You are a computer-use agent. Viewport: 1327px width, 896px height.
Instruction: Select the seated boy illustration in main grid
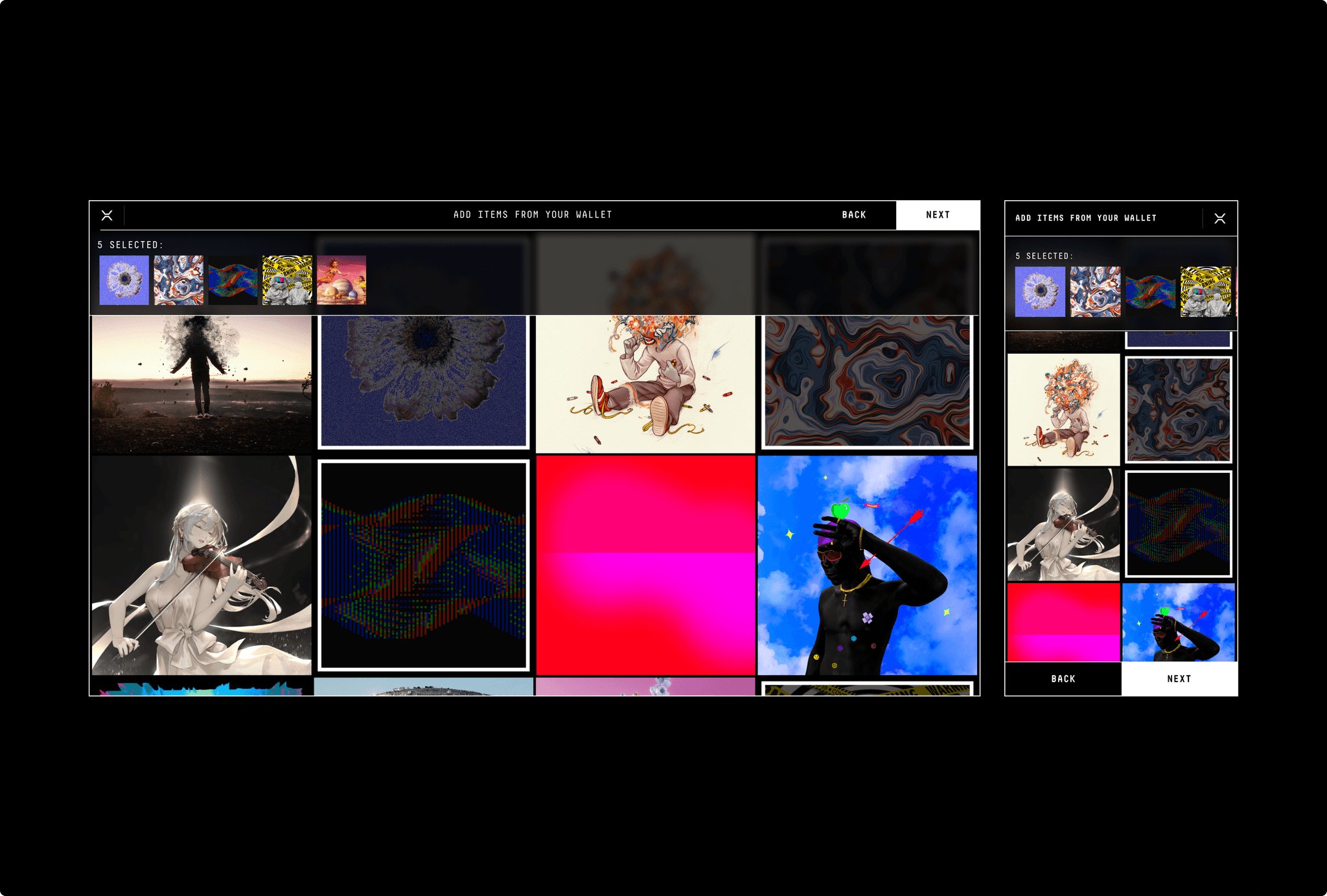[x=645, y=384]
